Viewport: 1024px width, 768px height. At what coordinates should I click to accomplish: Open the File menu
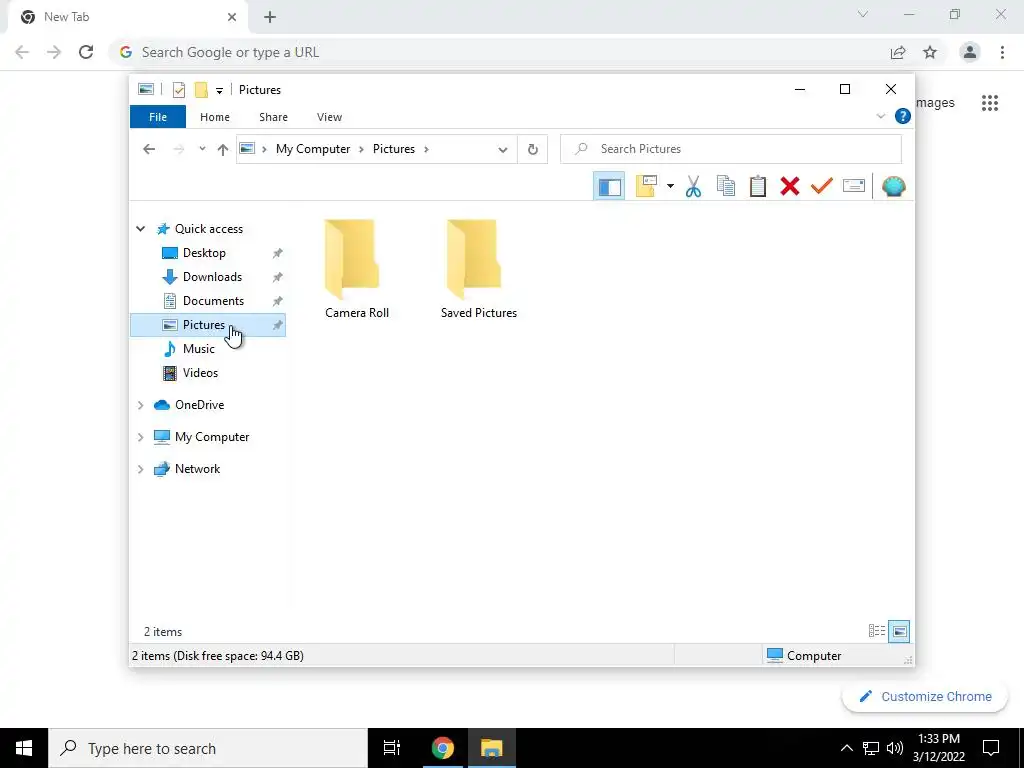click(x=158, y=117)
